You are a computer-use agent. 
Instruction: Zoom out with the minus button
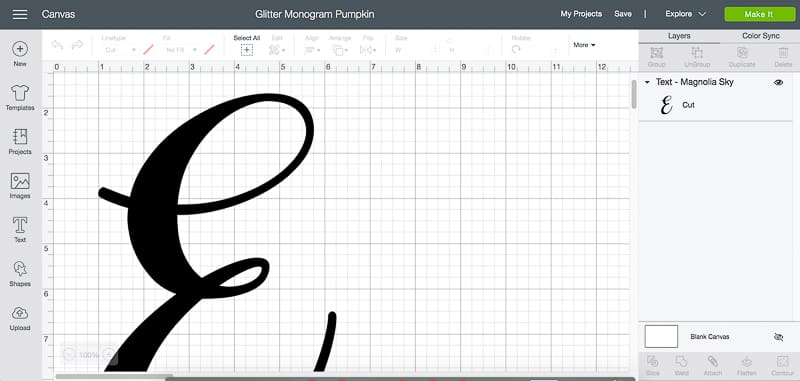tap(69, 354)
